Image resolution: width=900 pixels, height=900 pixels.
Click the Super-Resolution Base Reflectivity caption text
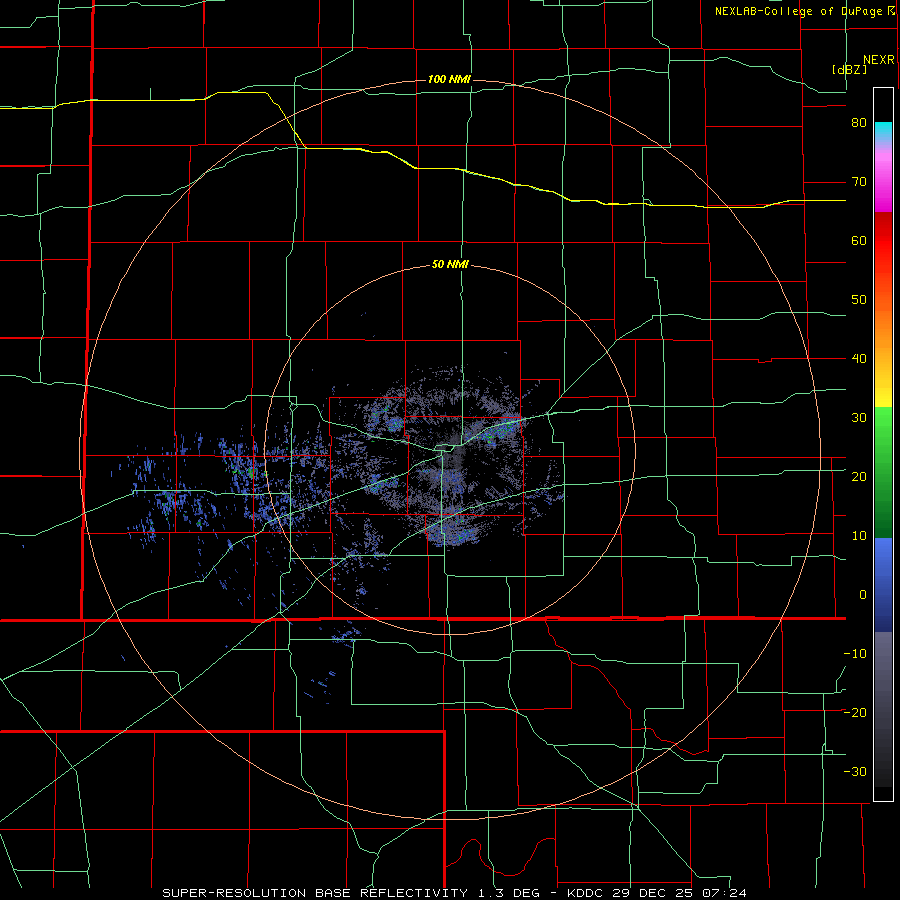click(x=315, y=893)
